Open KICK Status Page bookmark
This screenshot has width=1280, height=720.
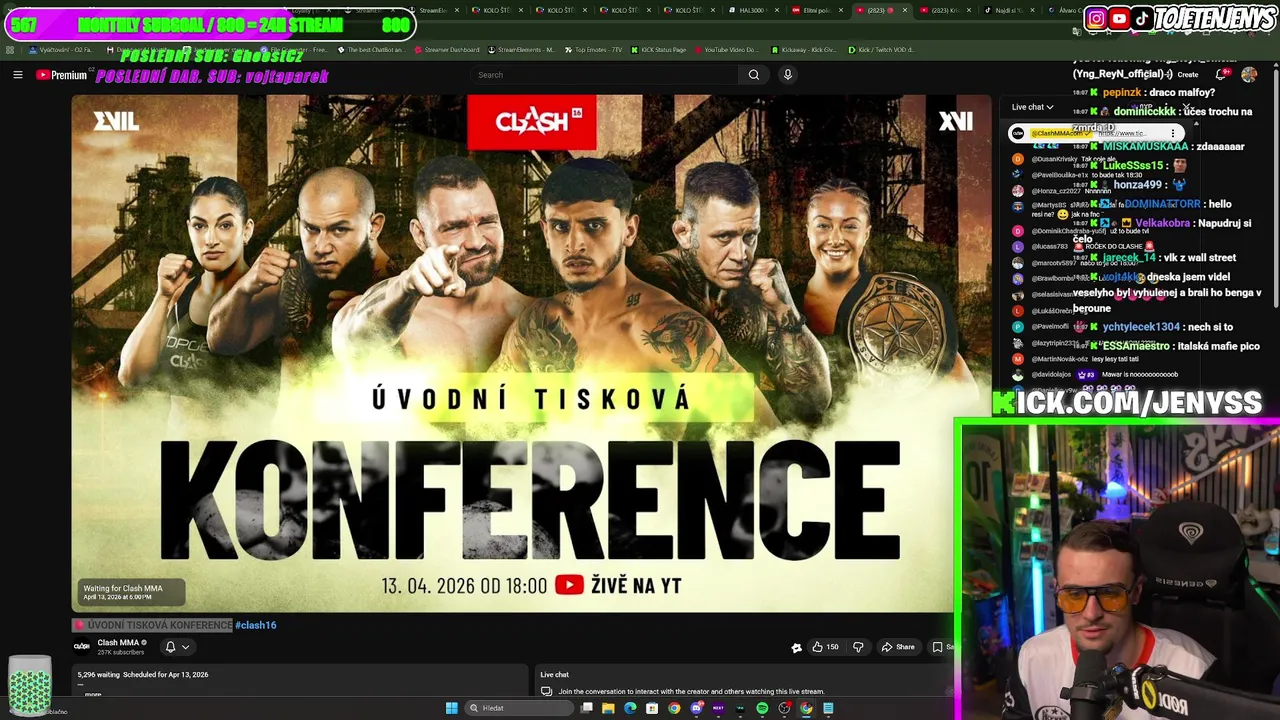659,50
